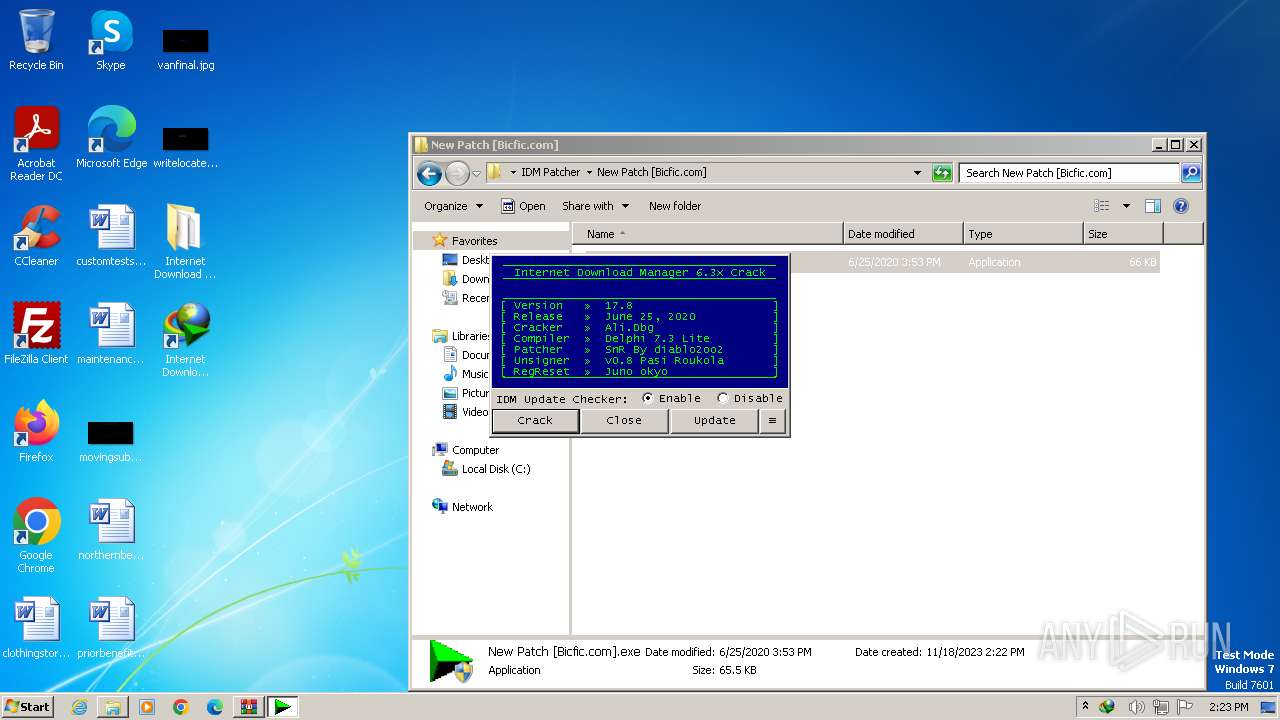Viewport: 1280px width, 720px height.
Task: Select CCleaner desktop shortcut
Action: (x=36, y=237)
